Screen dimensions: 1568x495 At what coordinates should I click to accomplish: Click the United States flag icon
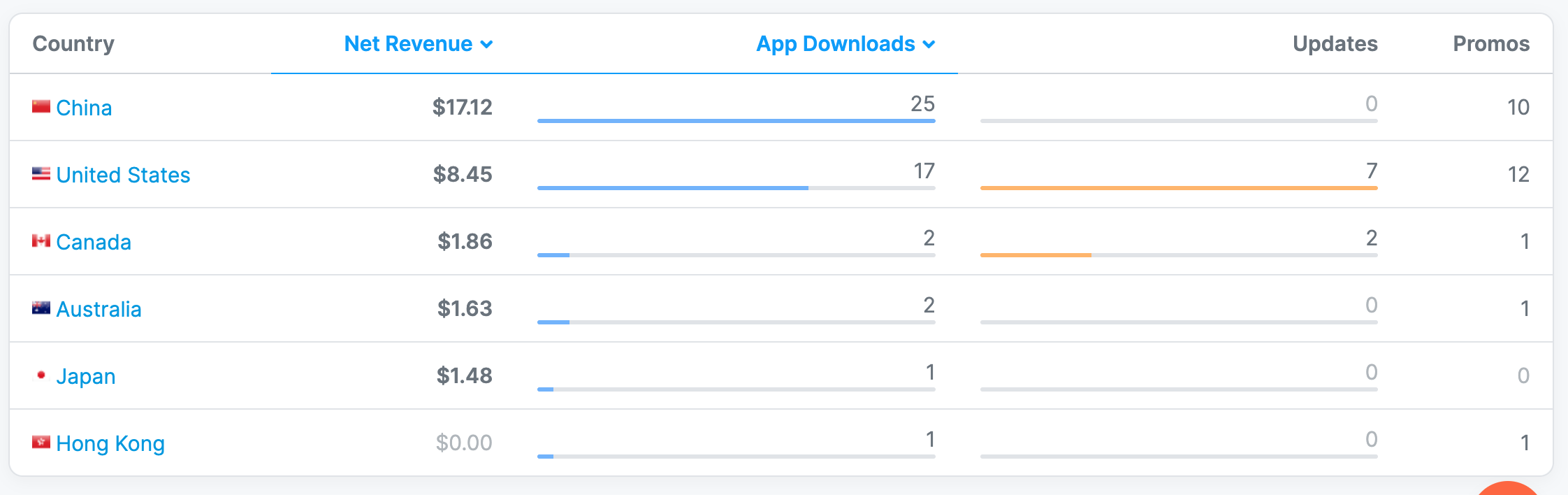(41, 174)
